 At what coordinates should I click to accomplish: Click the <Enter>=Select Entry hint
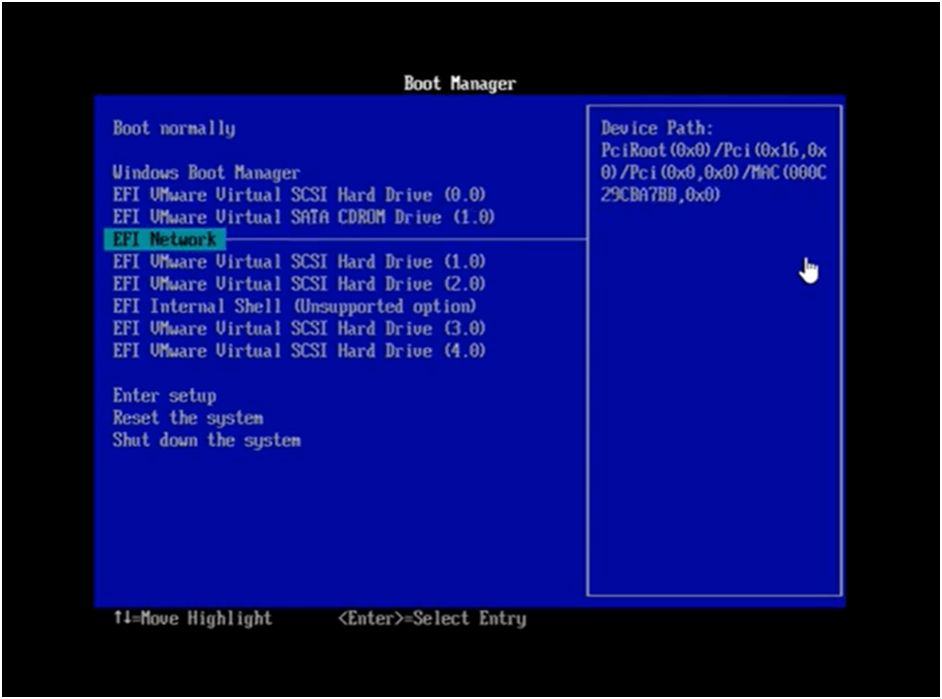[432, 619]
